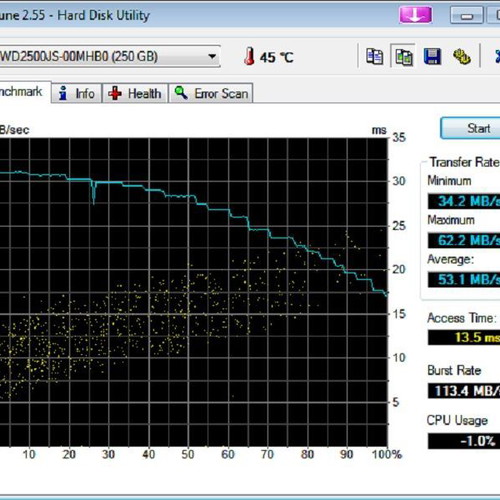Image resolution: width=500 pixels, height=500 pixels.
Task: Click the magnifier Error Scan icon
Action: tap(181, 93)
